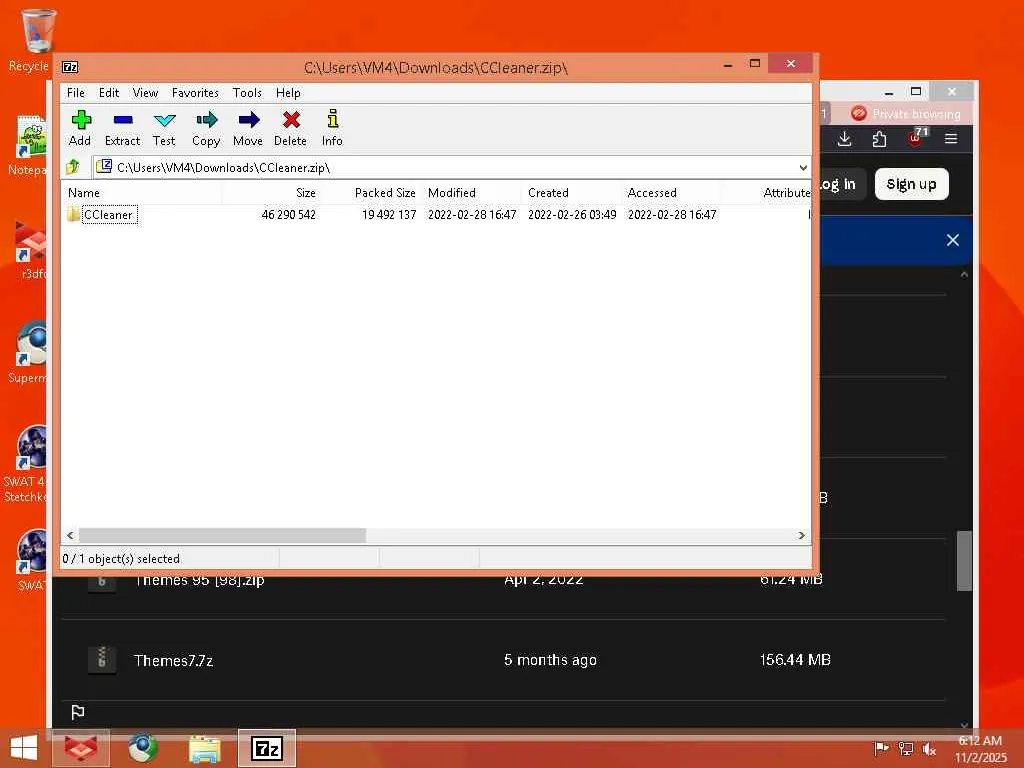The image size is (1024, 768).
Task: Open the Help menu
Action: click(288, 93)
